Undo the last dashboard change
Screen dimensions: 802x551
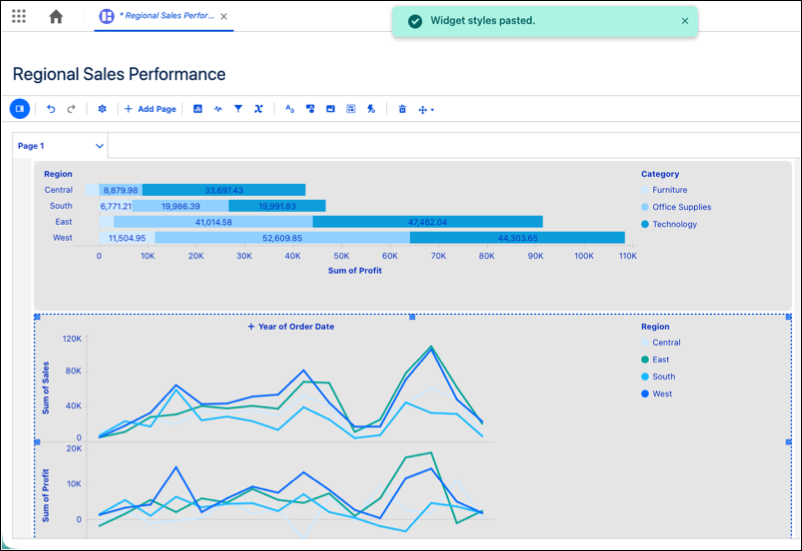51,109
